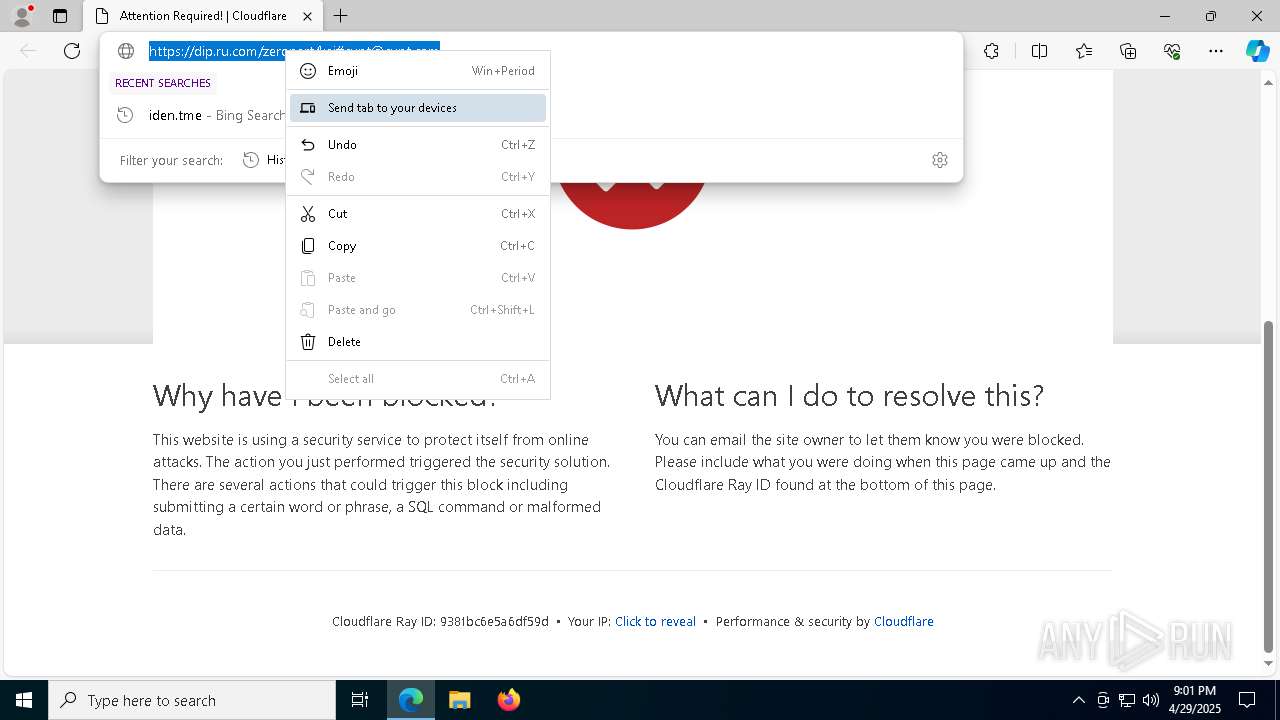The image size is (1280, 720).
Task: Refresh the page
Action: [72, 51]
